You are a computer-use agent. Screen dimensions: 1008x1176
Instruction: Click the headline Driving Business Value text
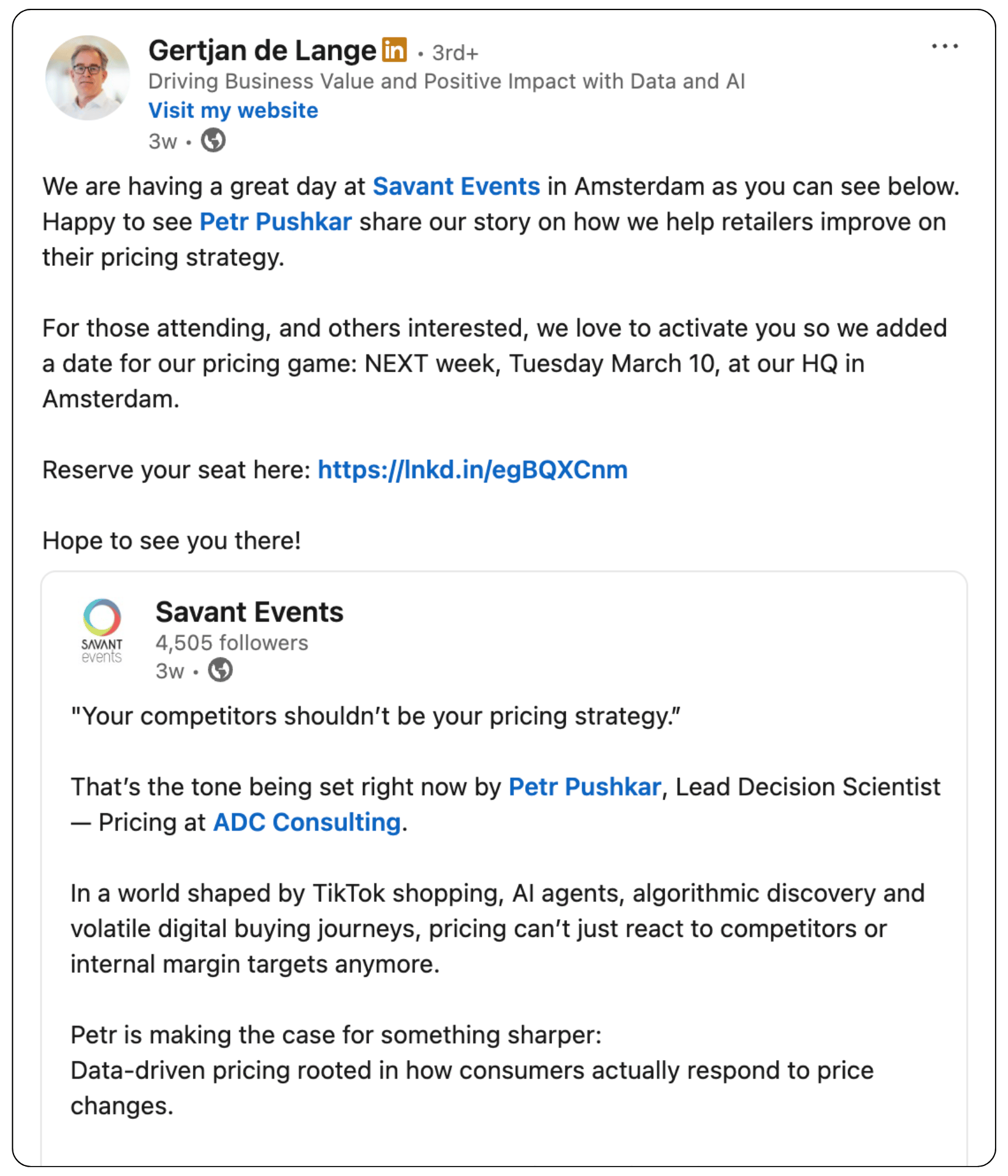(446, 81)
